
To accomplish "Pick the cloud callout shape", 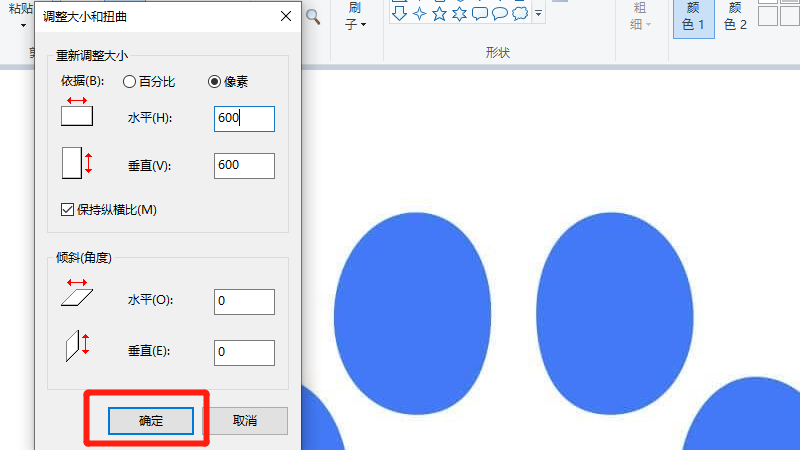I will [519, 14].
